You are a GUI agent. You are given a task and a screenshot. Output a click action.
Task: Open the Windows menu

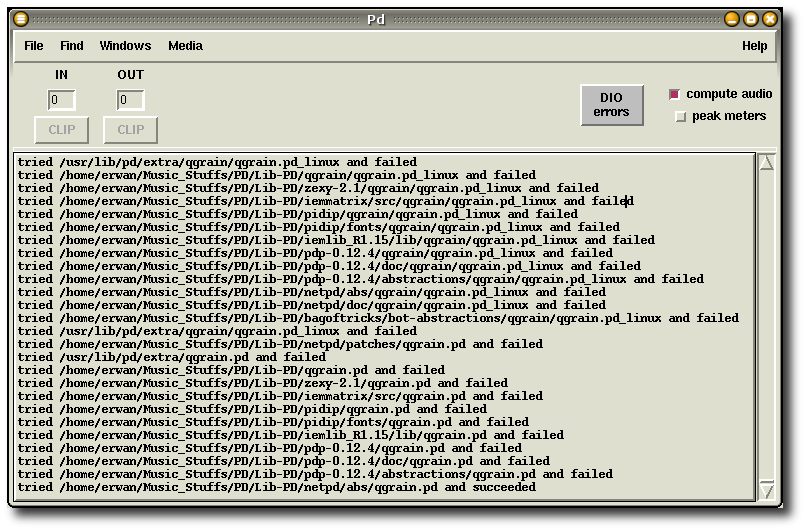point(125,46)
